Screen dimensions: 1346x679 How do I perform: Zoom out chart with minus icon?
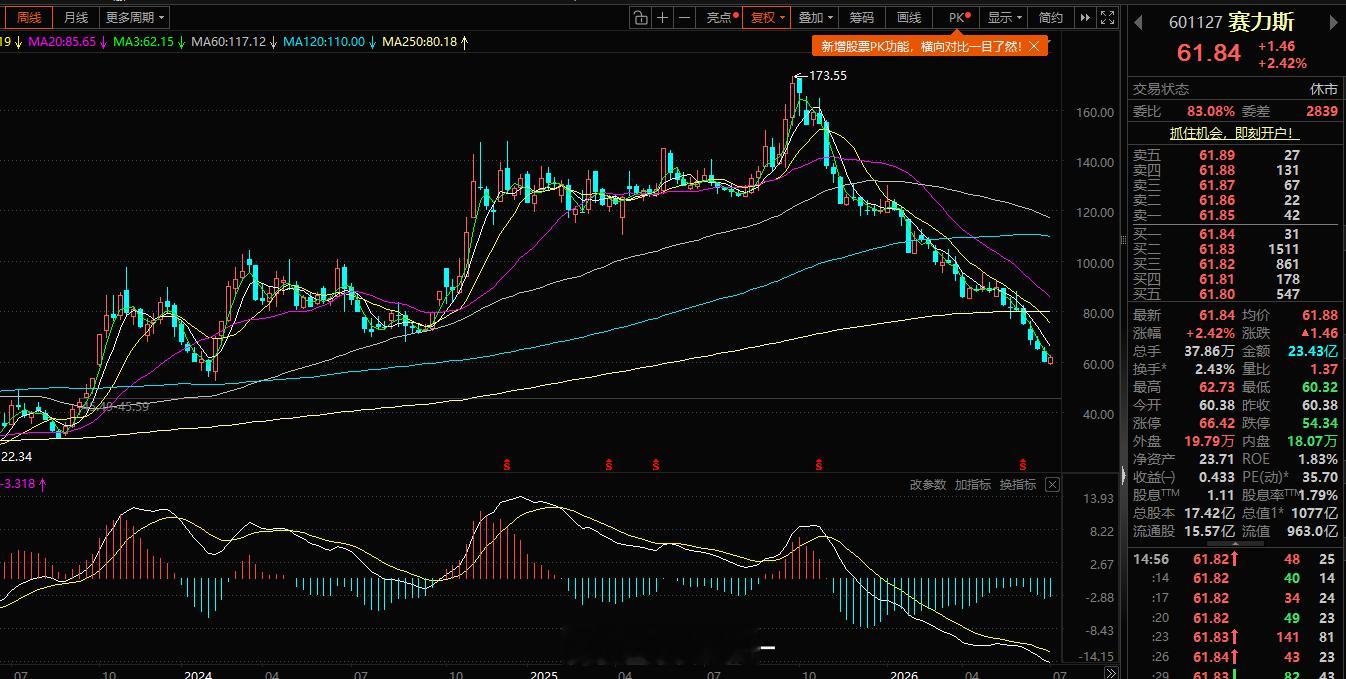685,17
